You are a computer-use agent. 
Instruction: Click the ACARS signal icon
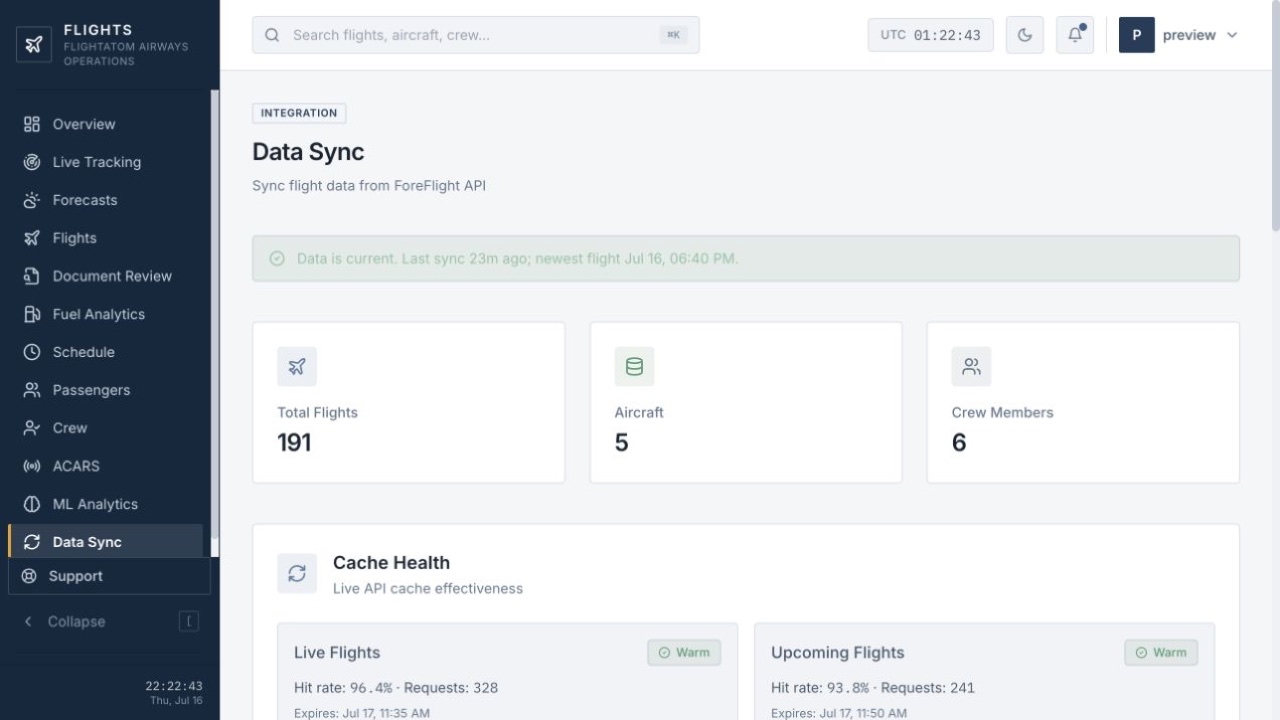[x=32, y=466]
